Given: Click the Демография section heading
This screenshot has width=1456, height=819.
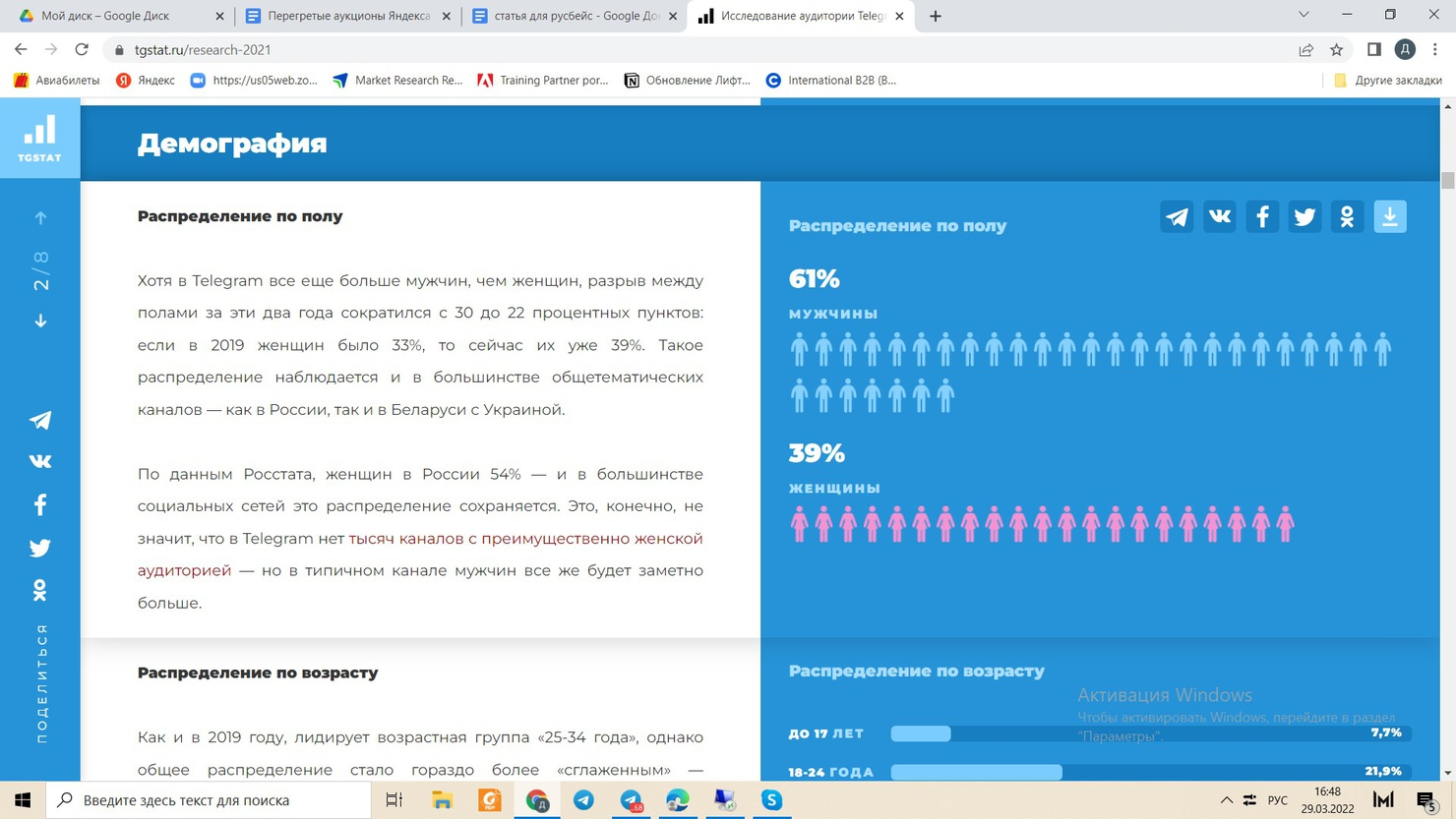Looking at the screenshot, I should click(x=232, y=144).
